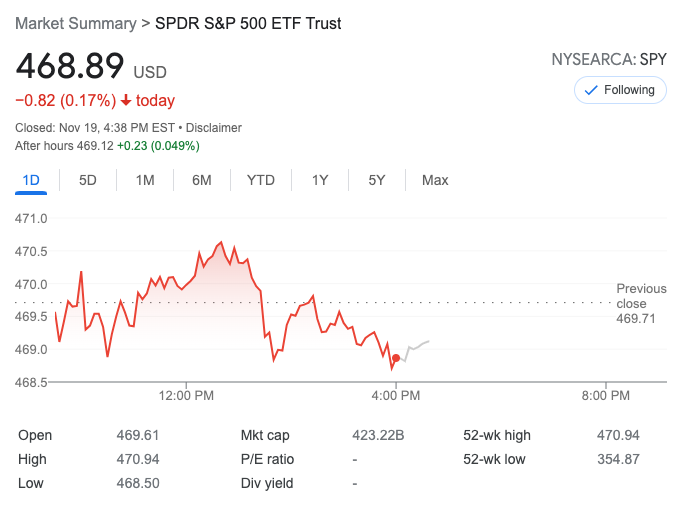
Task: Select the Max time range tab
Action: [x=435, y=180]
